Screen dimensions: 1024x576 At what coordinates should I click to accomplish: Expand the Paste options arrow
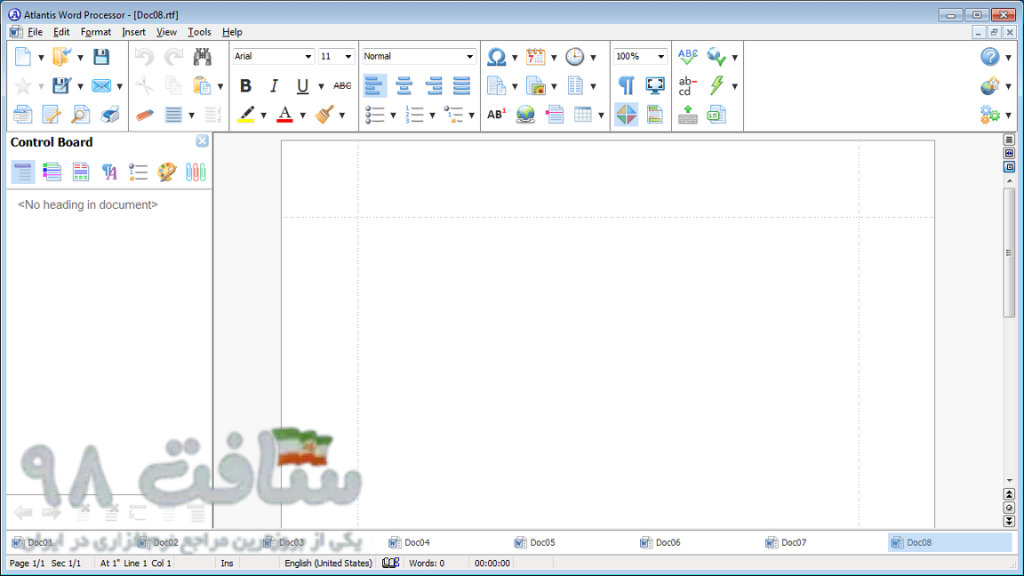[220, 86]
